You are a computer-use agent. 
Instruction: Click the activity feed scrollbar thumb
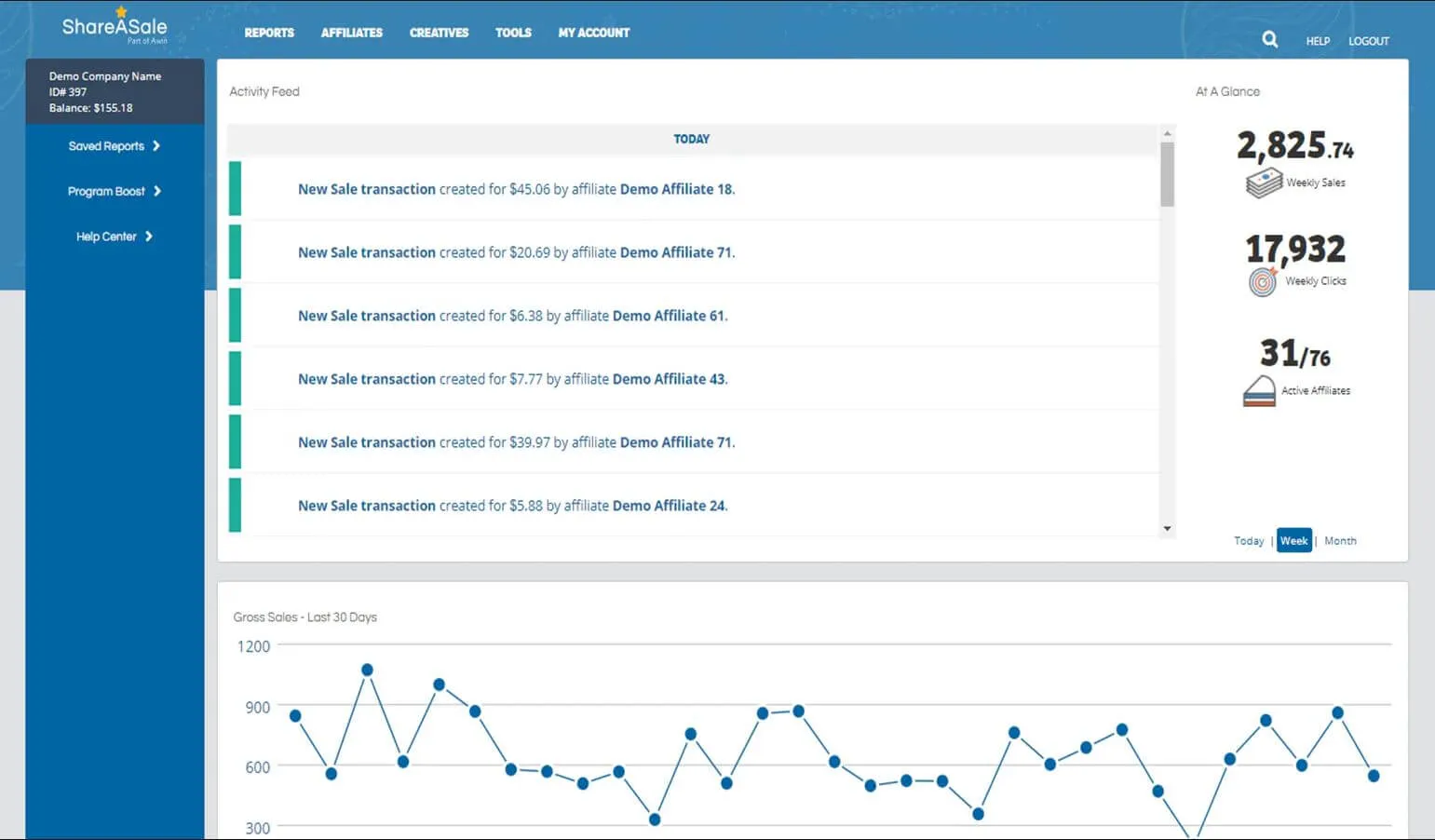pos(1167,174)
